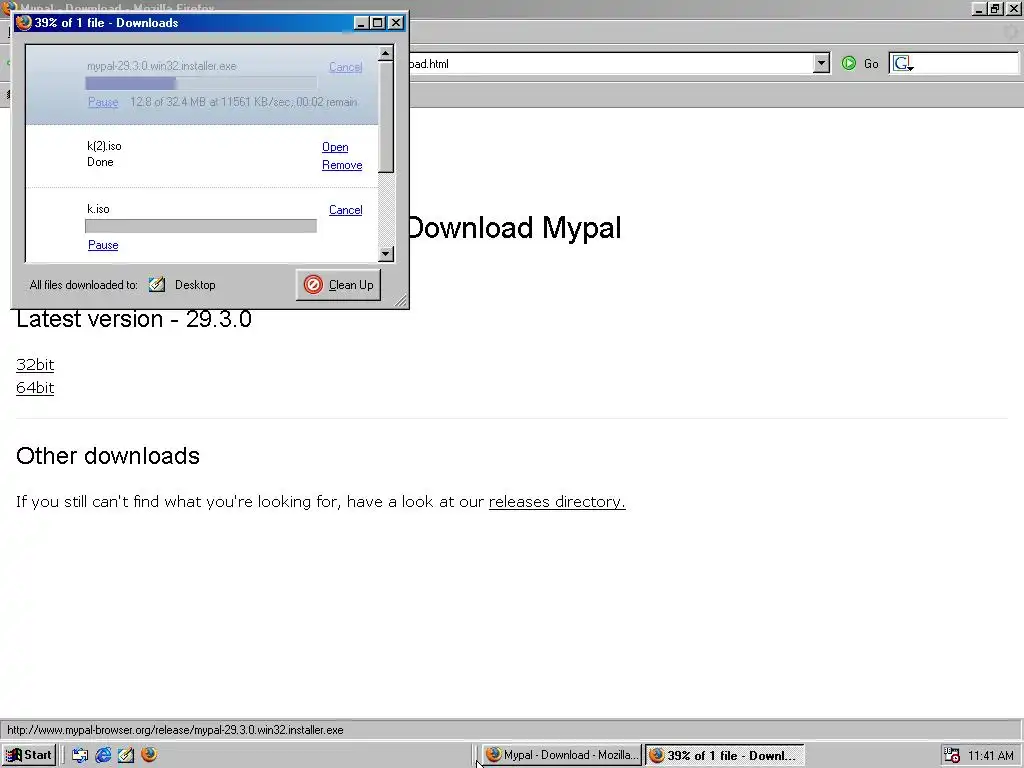This screenshot has width=1024, height=768.
Task: Click into the browser search field
Action: [x=967, y=63]
